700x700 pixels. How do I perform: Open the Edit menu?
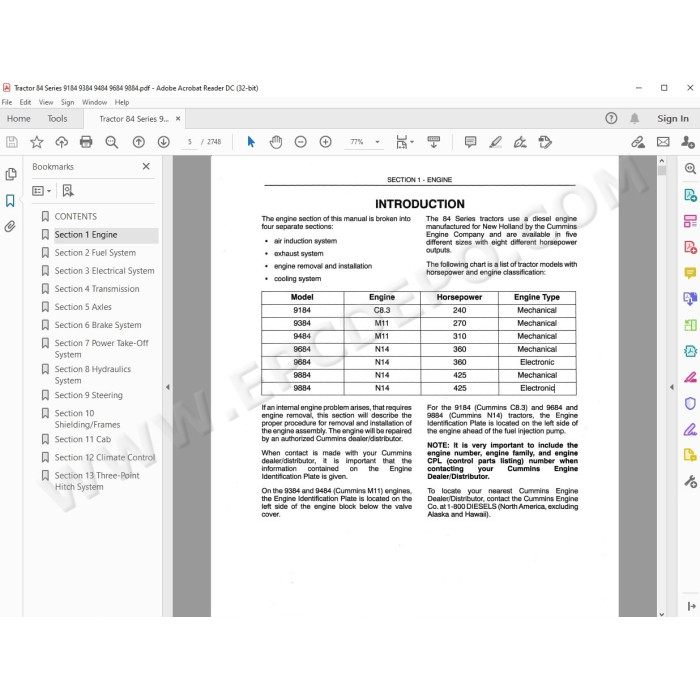coord(25,102)
